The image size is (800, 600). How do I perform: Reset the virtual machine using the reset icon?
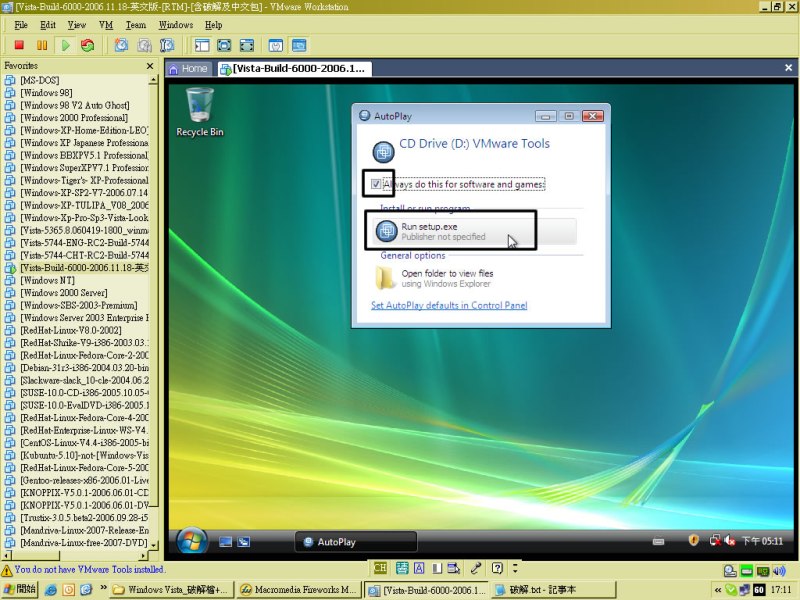[x=88, y=45]
